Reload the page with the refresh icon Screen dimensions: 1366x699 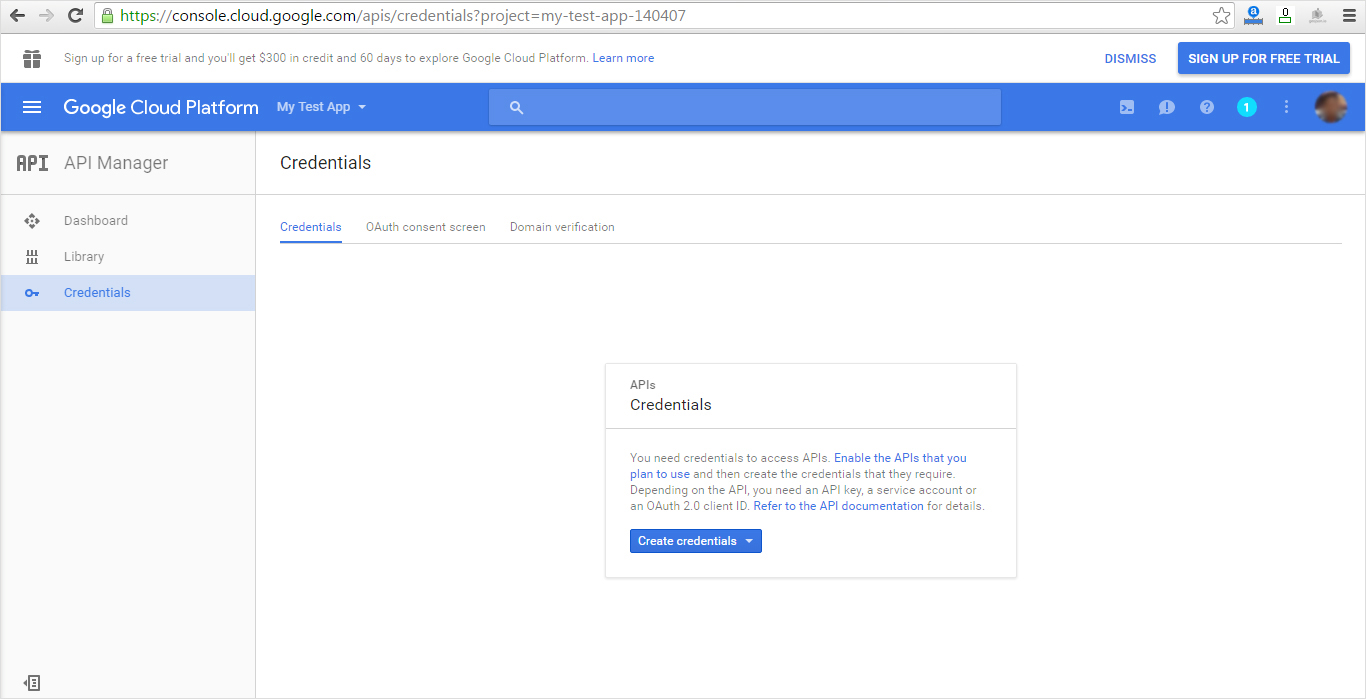75,16
